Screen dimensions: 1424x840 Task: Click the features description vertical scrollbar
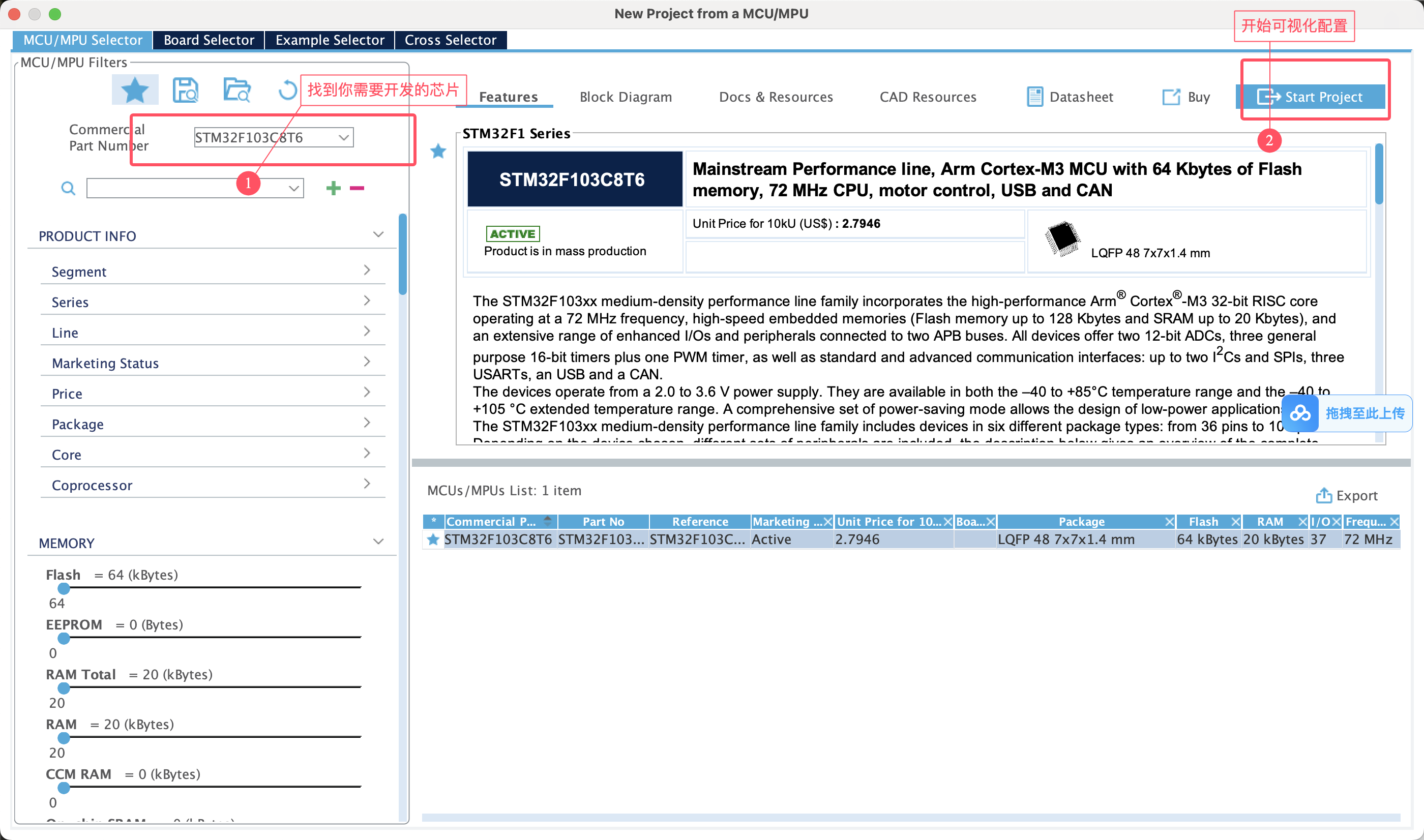coord(1379,174)
